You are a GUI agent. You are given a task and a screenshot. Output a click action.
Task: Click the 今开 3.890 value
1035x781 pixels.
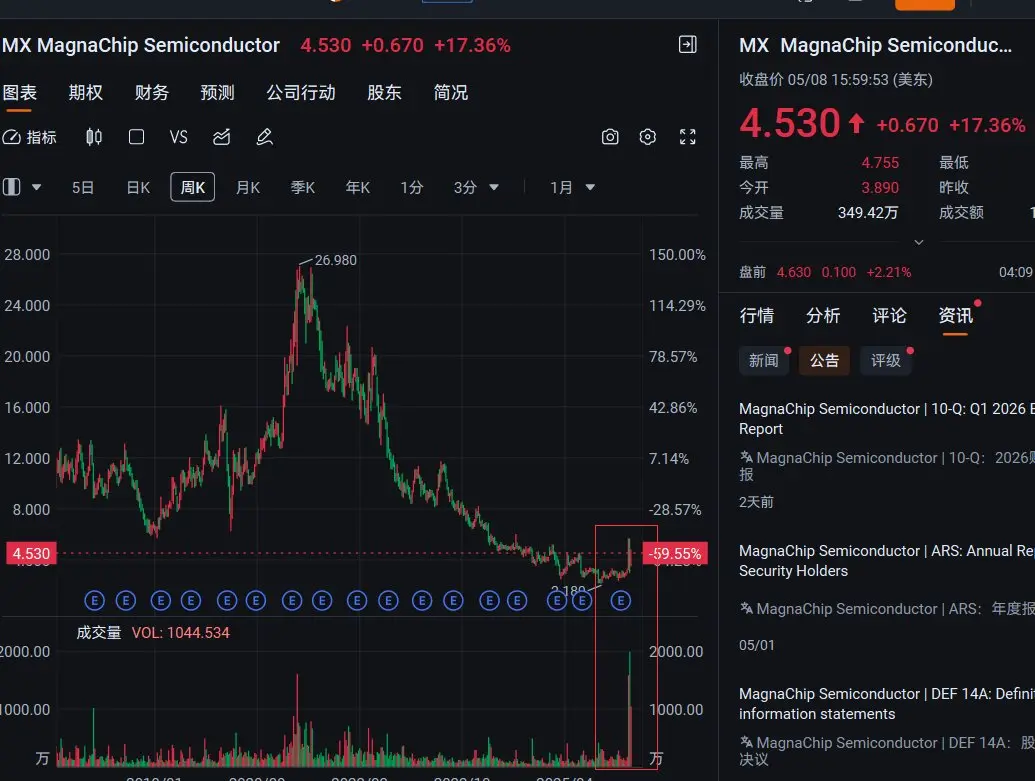pyautogui.click(x=880, y=187)
